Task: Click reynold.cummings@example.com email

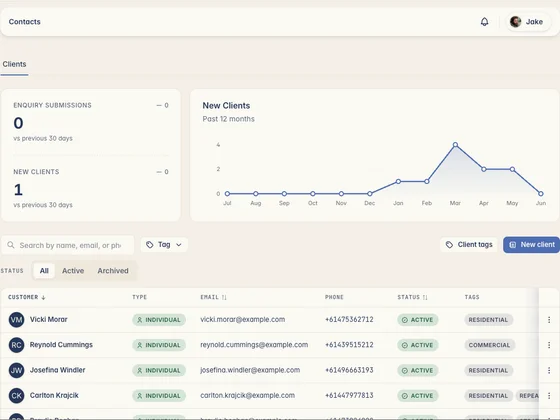Action: (254, 345)
